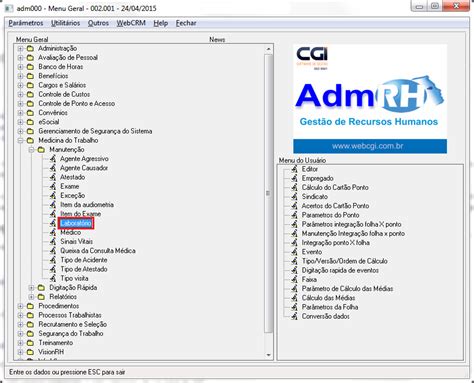
Task: Collapse the Manutenção subfolder
Action: pyautogui.click(x=31, y=150)
